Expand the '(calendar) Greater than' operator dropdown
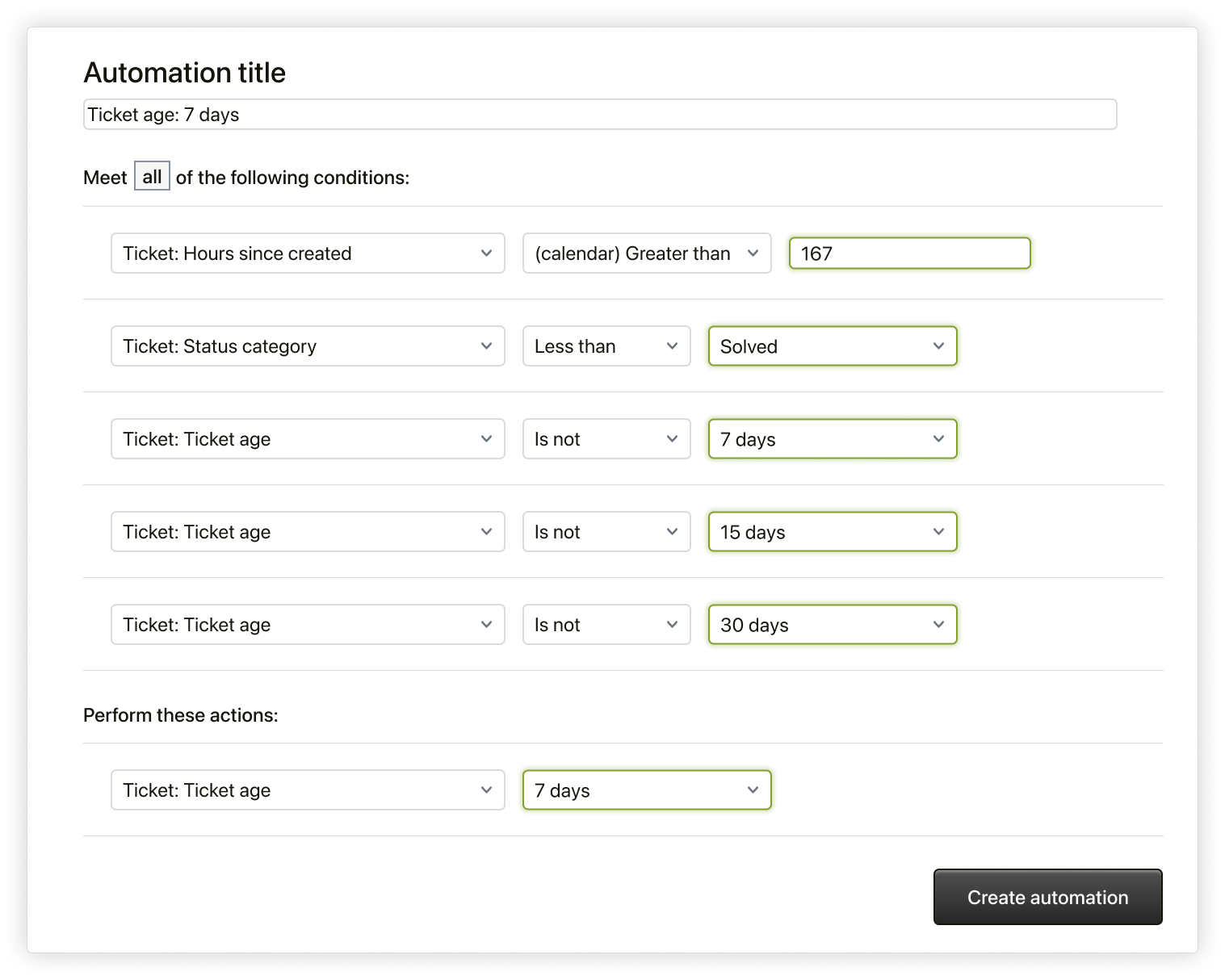The image size is (1225, 980). point(646,253)
